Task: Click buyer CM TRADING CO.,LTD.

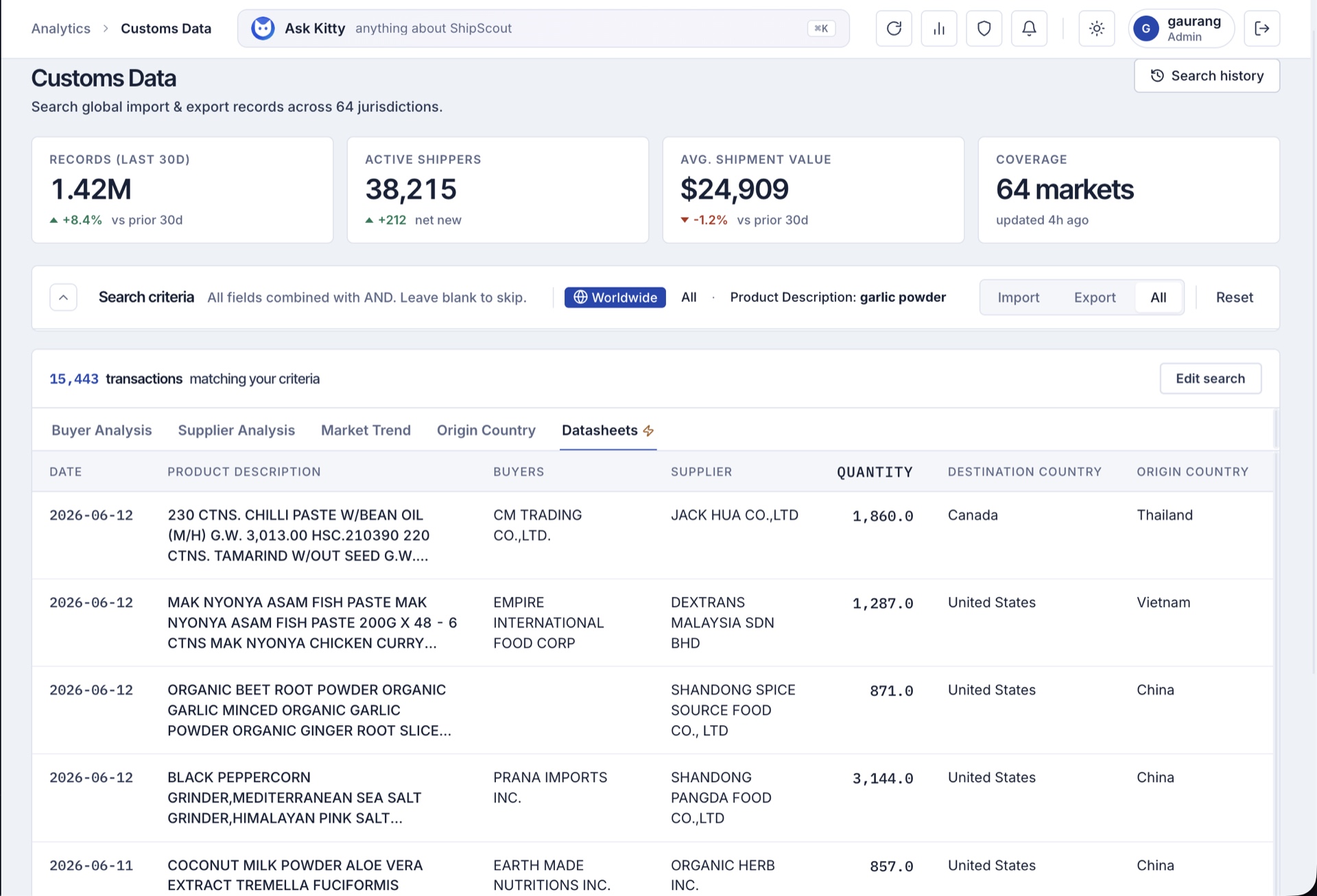Action: (x=537, y=525)
